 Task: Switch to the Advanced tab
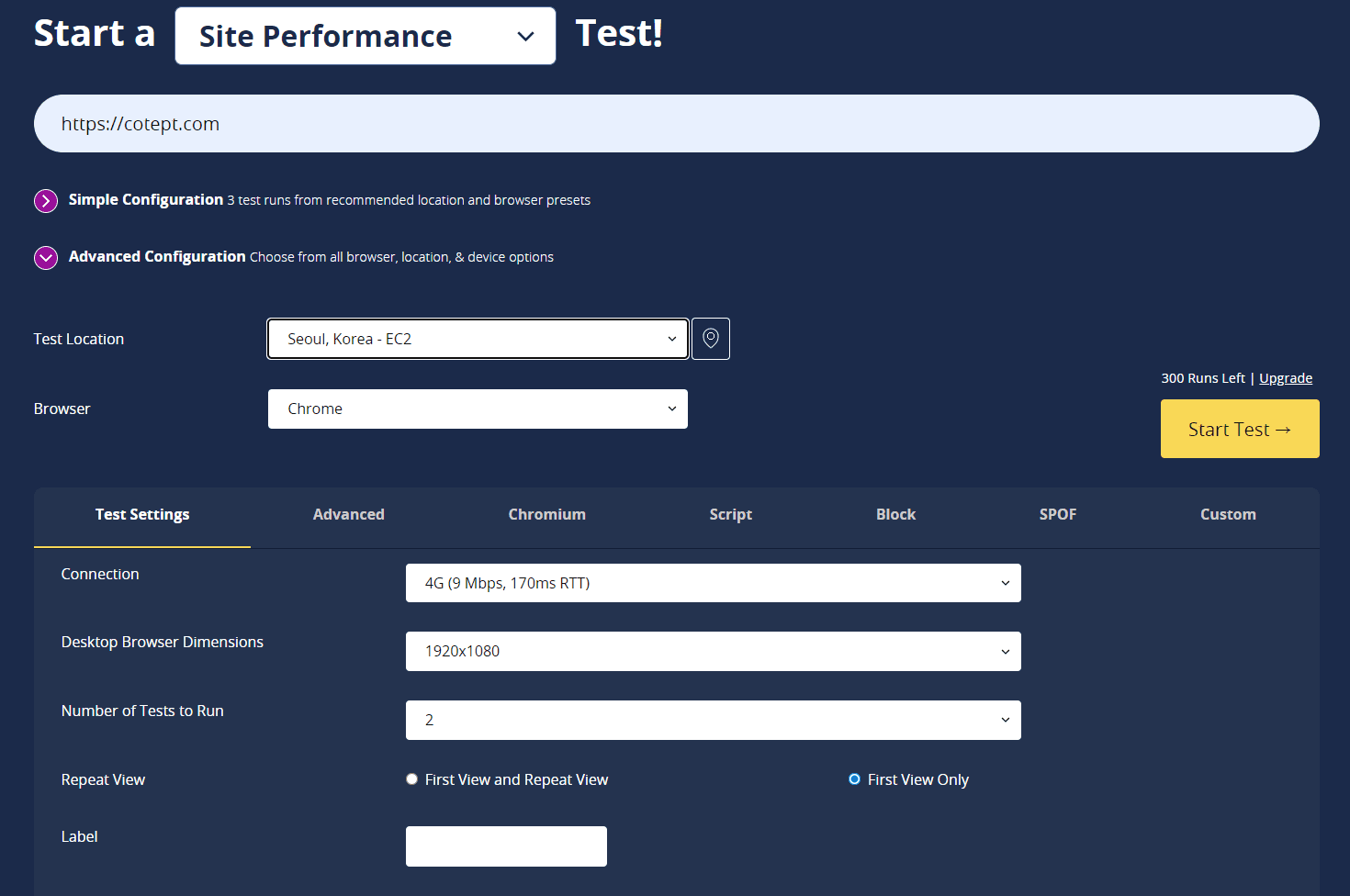pyautogui.click(x=348, y=515)
